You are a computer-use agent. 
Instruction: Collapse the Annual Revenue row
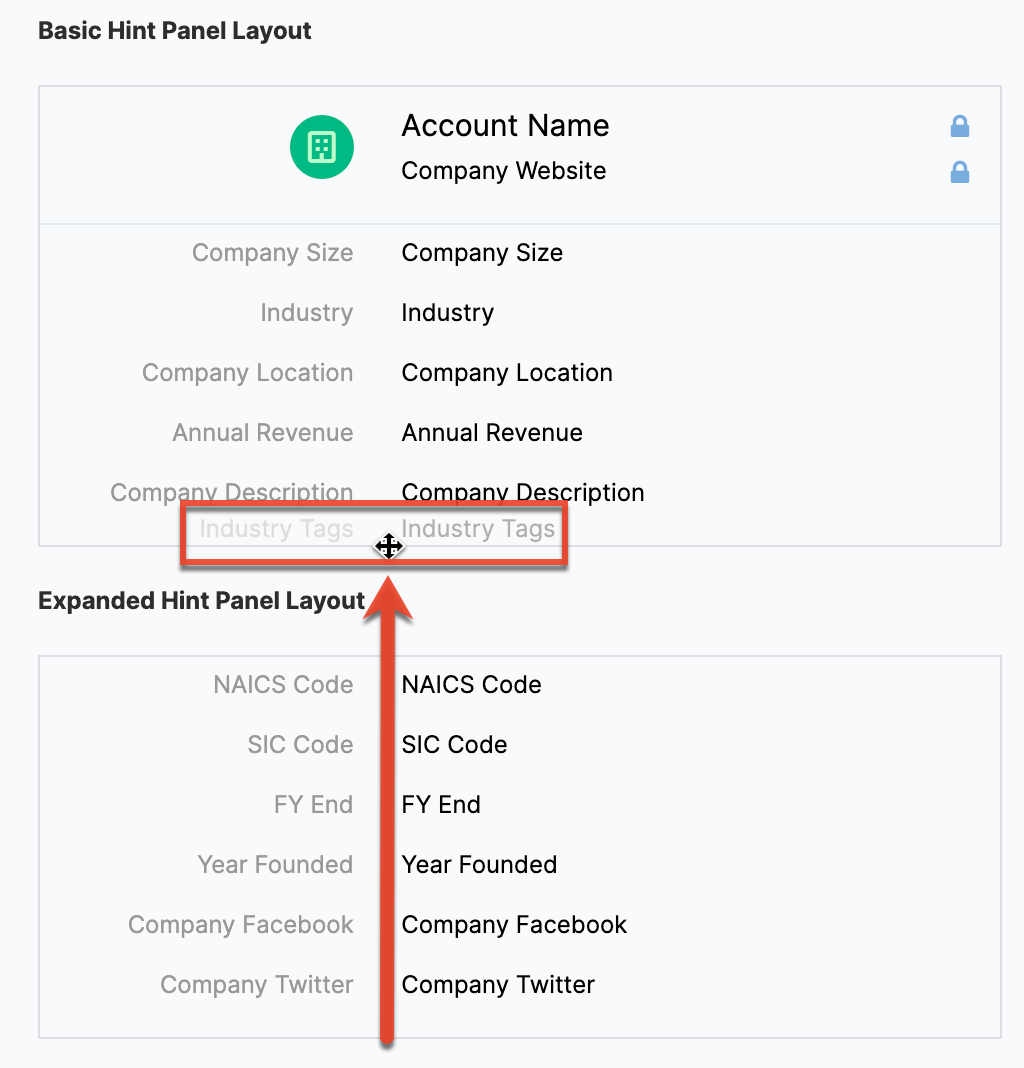(491, 432)
